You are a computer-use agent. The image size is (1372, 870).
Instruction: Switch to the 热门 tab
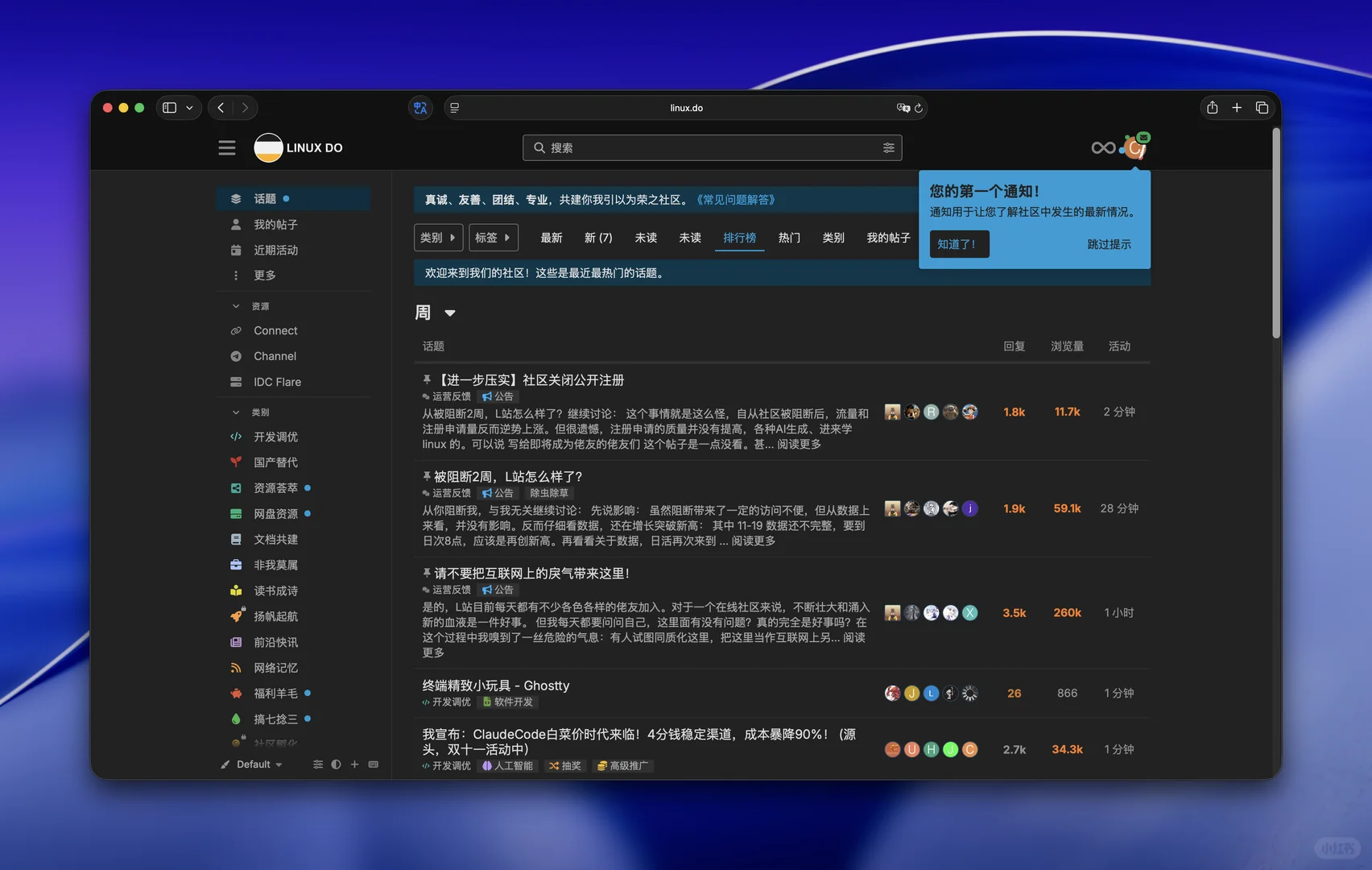[789, 238]
